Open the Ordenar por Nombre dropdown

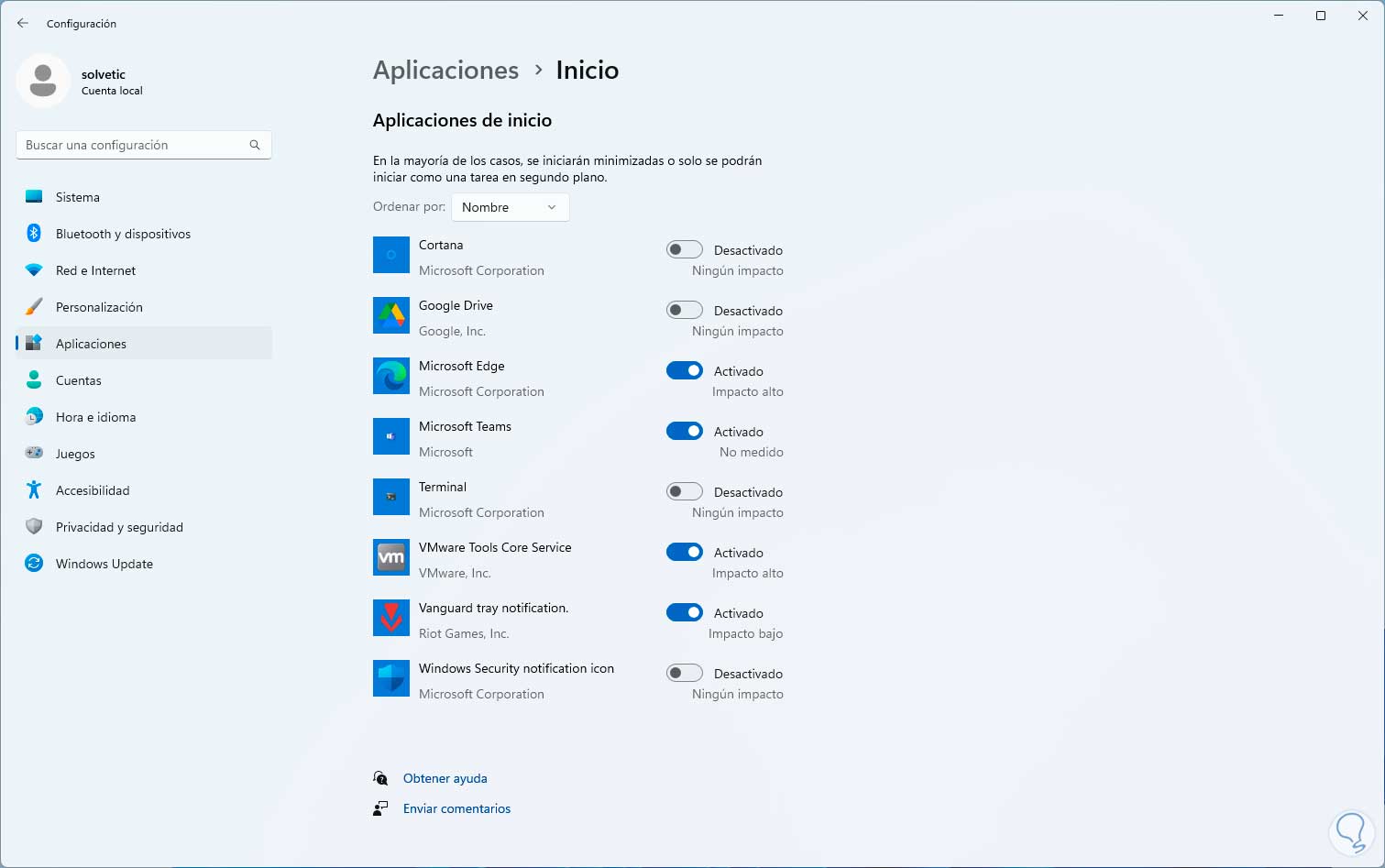(x=511, y=207)
